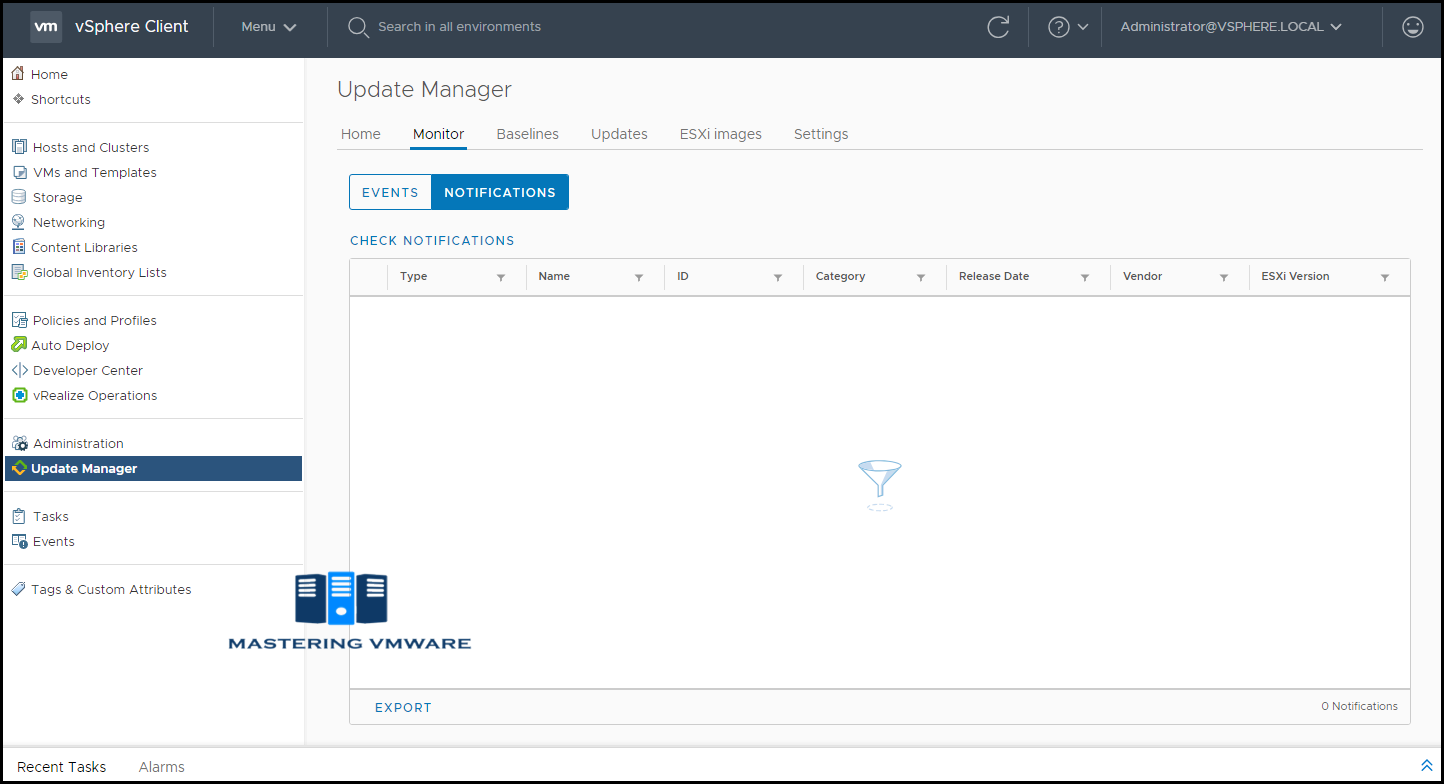
Task: Click the Hosts and Clusters icon
Action: point(19,147)
